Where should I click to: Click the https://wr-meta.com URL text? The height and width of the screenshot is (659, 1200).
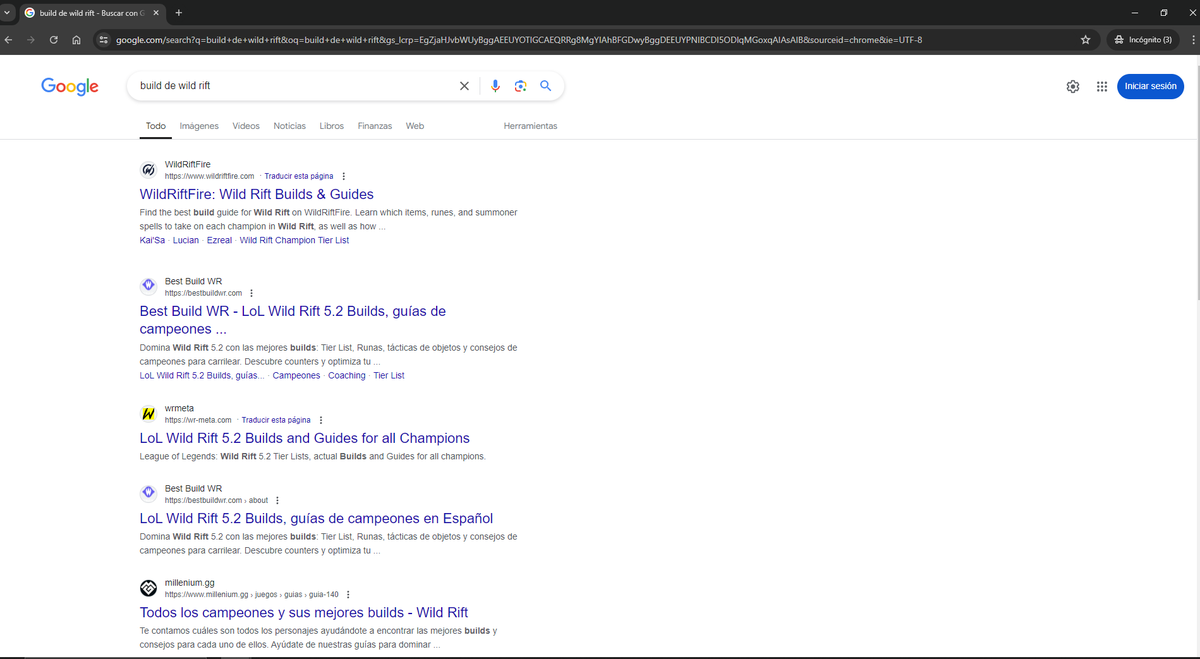(198, 420)
